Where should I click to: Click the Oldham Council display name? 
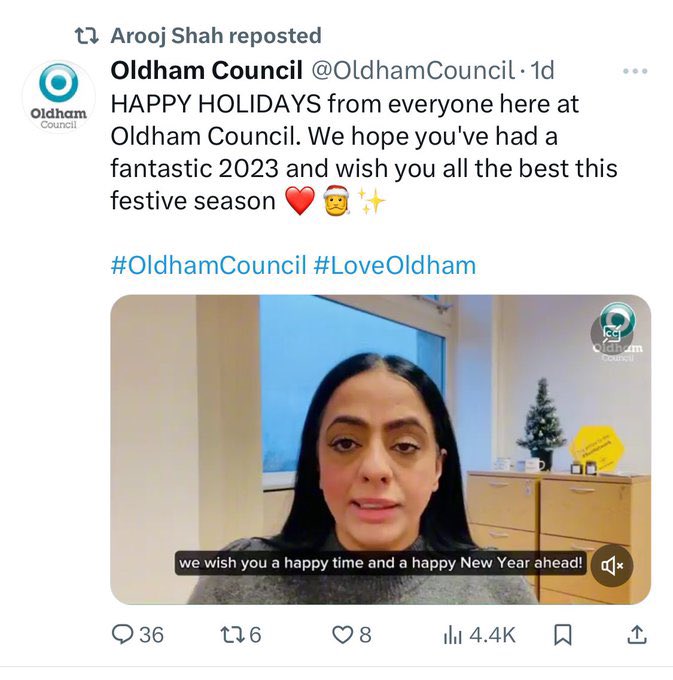click(206, 71)
